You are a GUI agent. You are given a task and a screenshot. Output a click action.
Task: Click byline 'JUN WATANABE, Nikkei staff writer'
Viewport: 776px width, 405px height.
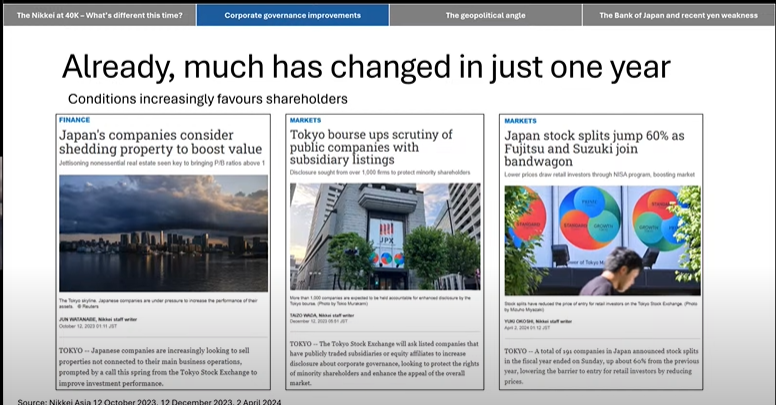pos(98,319)
